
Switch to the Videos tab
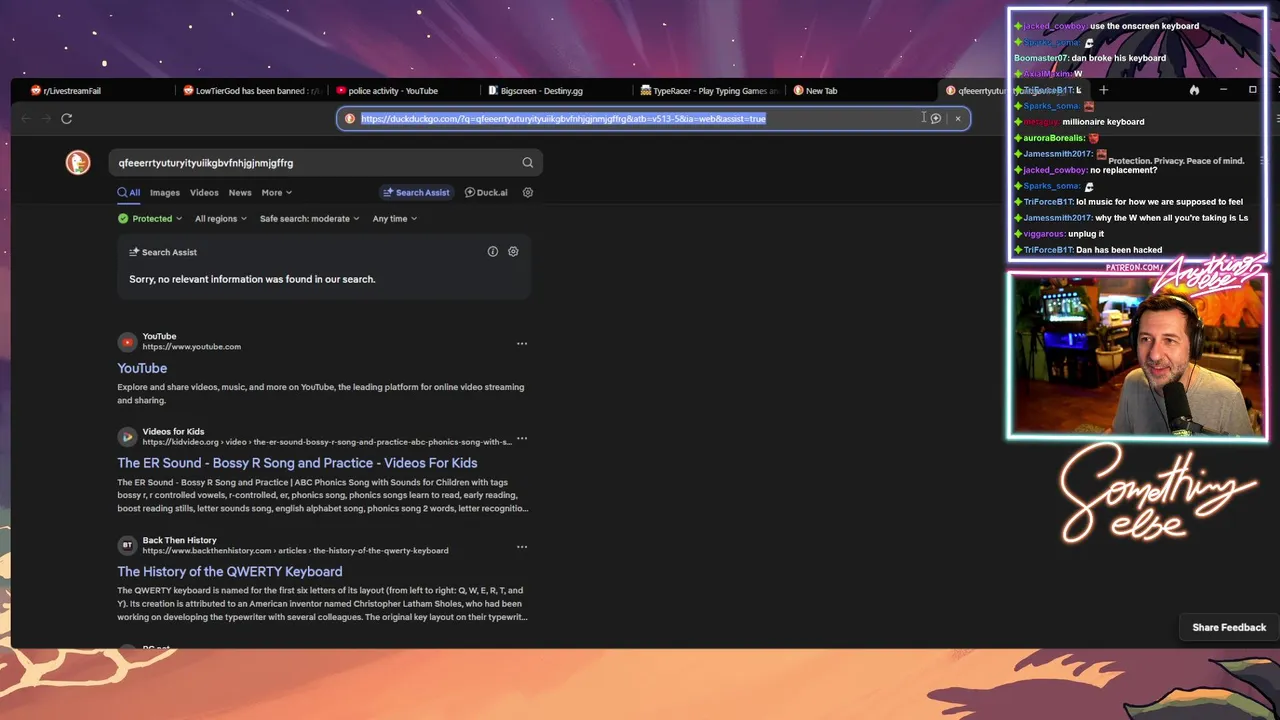(204, 192)
